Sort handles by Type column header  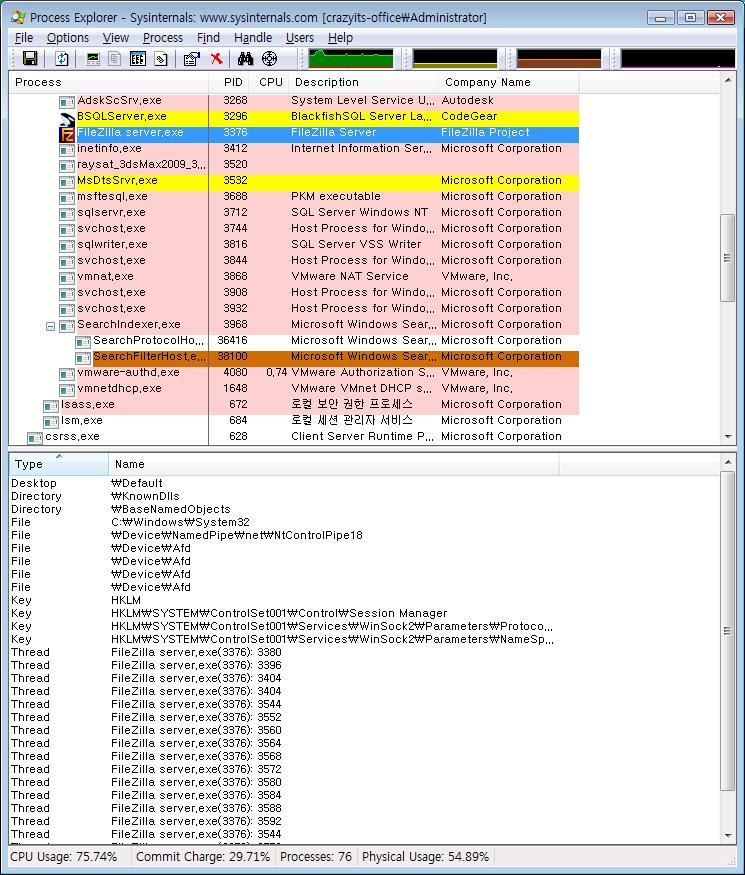59,464
